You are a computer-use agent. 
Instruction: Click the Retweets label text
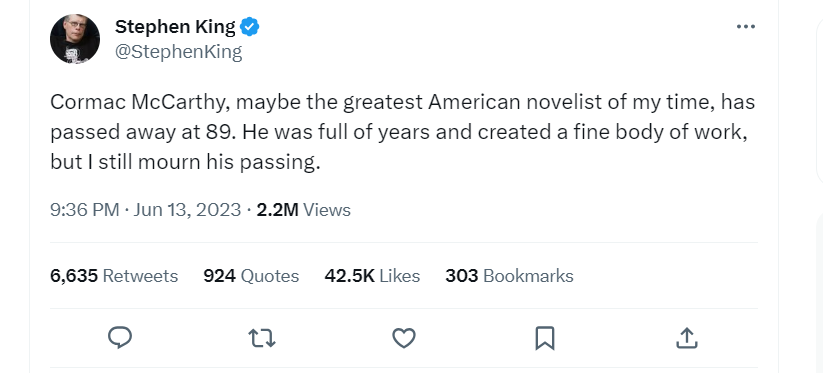coord(140,276)
